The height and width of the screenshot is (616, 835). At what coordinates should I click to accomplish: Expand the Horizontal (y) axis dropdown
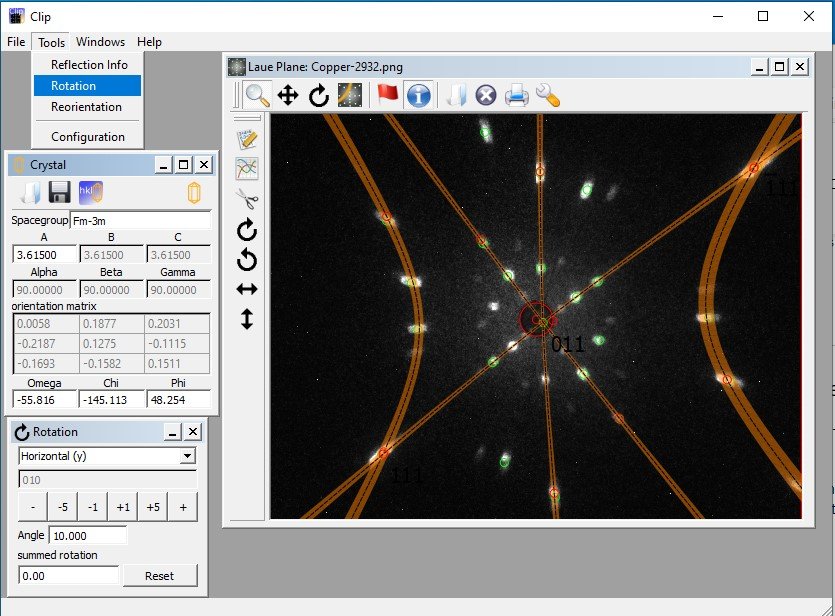187,456
